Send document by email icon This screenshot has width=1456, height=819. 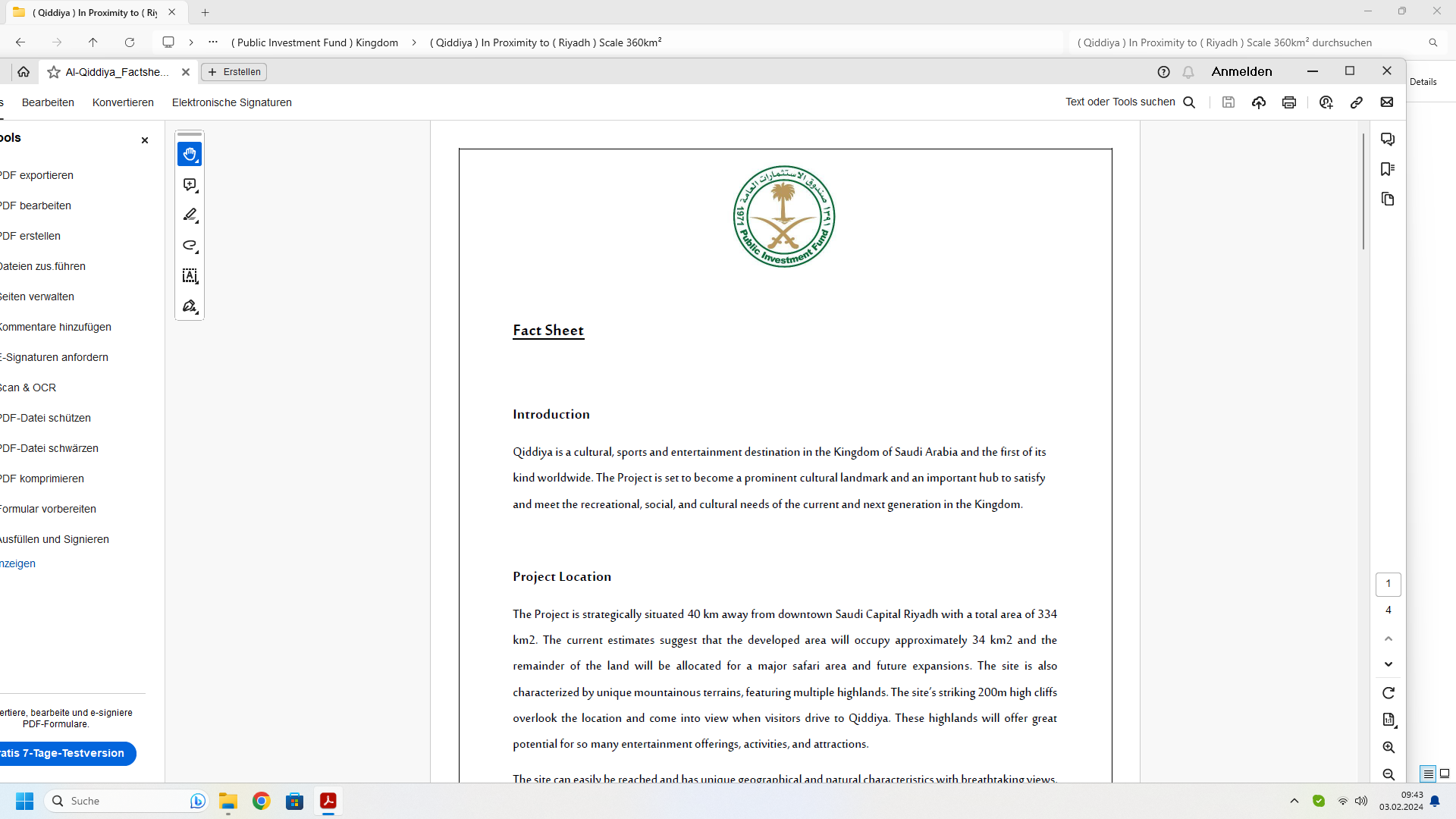1387,102
